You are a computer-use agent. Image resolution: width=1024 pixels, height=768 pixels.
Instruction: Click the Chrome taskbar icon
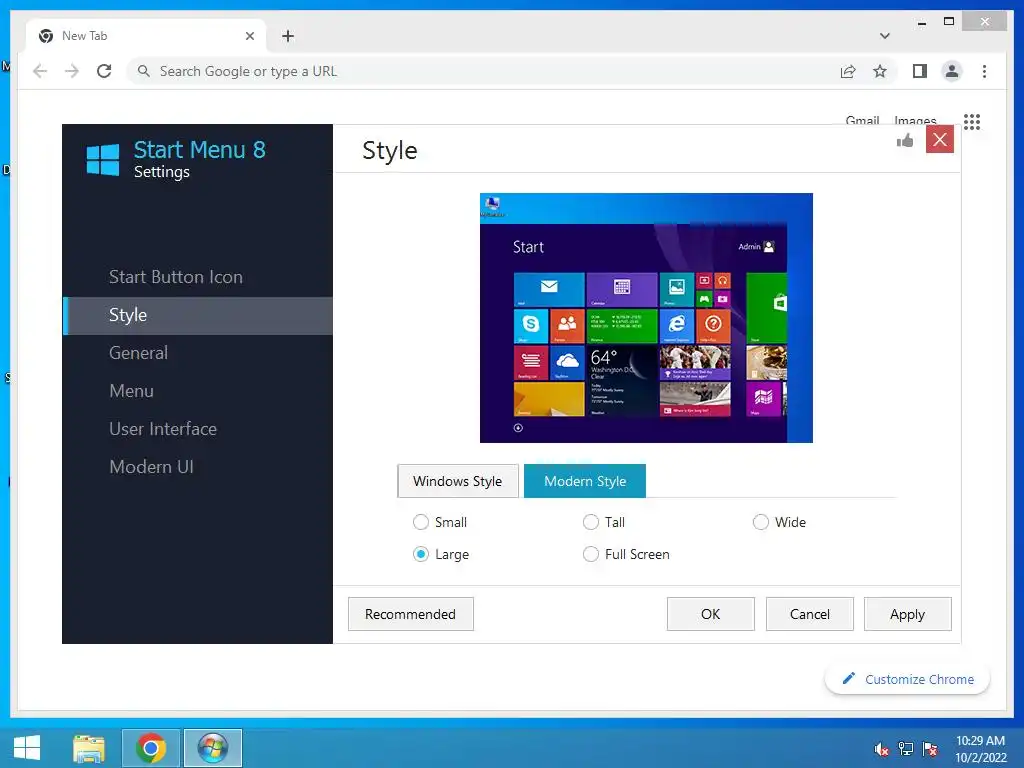pos(151,748)
